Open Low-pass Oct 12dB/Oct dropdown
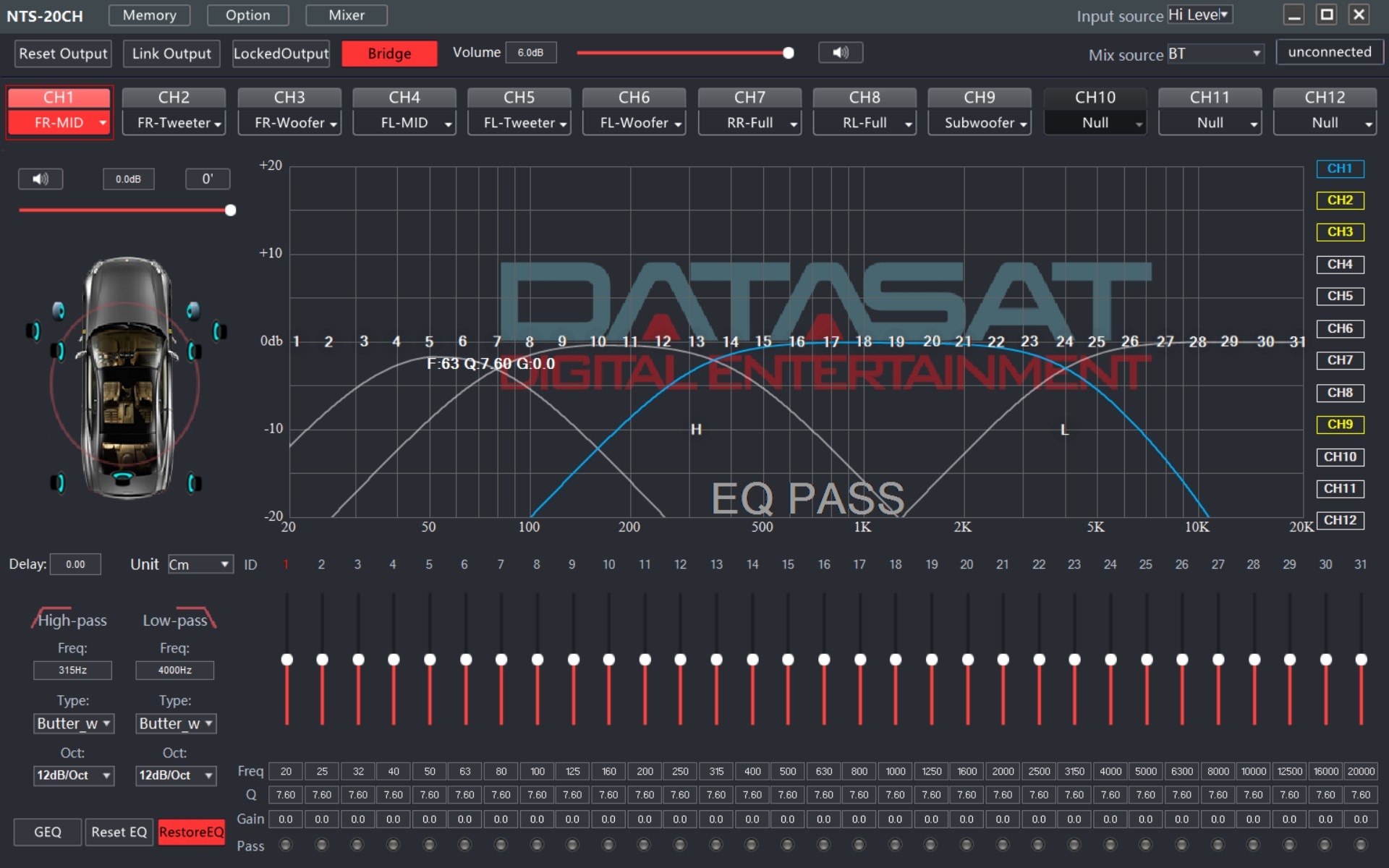The image size is (1389, 868). tap(176, 775)
